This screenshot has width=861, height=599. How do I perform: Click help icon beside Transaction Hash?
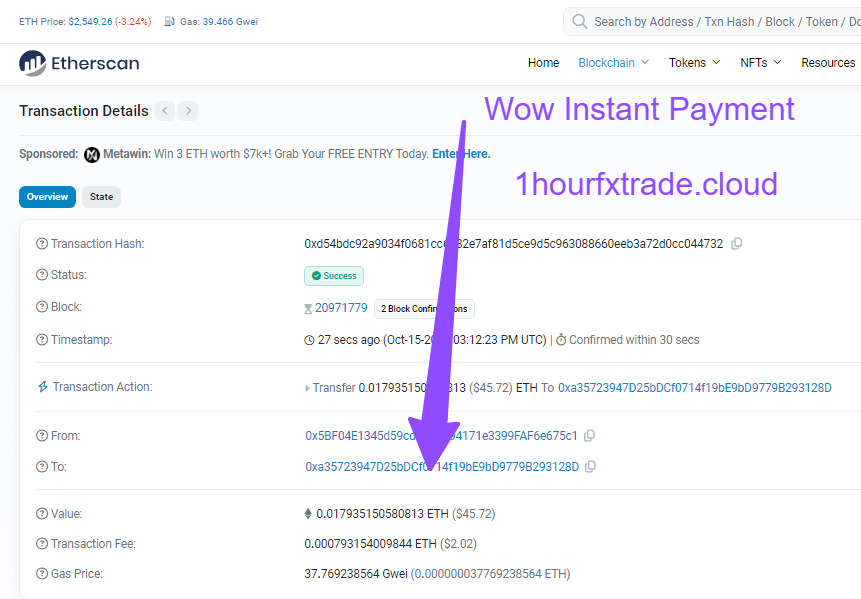pyautogui.click(x=42, y=243)
